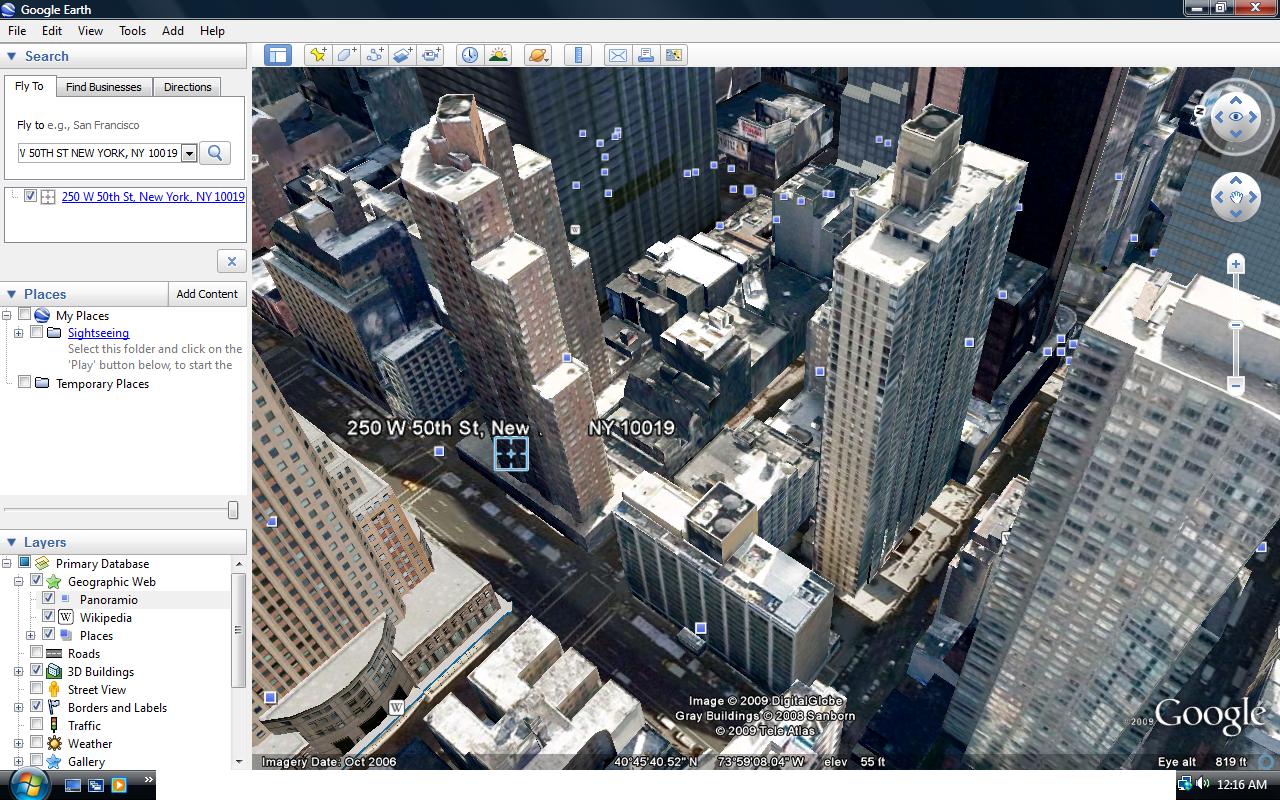Switch to the Directions tab
This screenshot has width=1280, height=800.
[x=188, y=87]
